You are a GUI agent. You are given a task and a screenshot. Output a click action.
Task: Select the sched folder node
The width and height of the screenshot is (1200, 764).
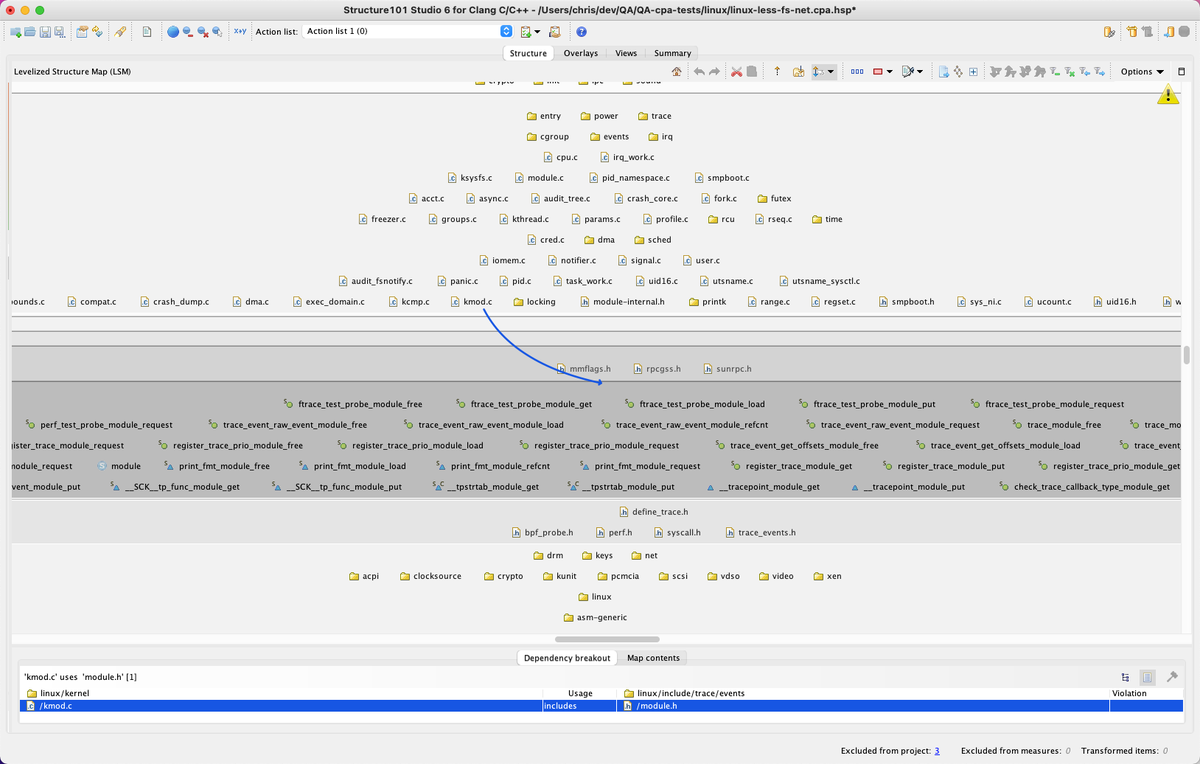coord(652,240)
